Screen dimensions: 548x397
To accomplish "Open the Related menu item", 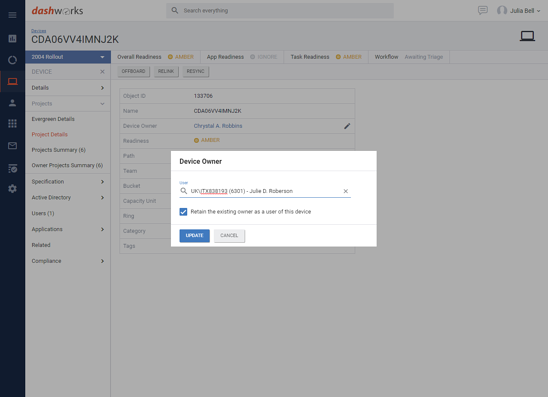I will pos(41,245).
